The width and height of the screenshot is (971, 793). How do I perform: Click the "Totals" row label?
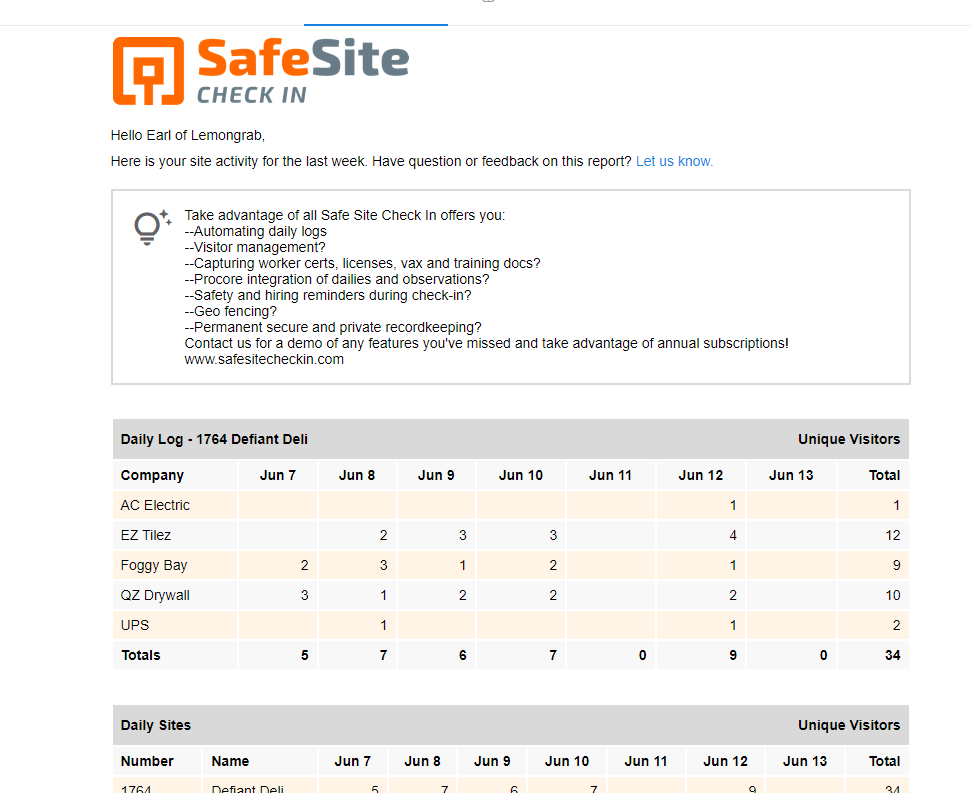pos(141,656)
